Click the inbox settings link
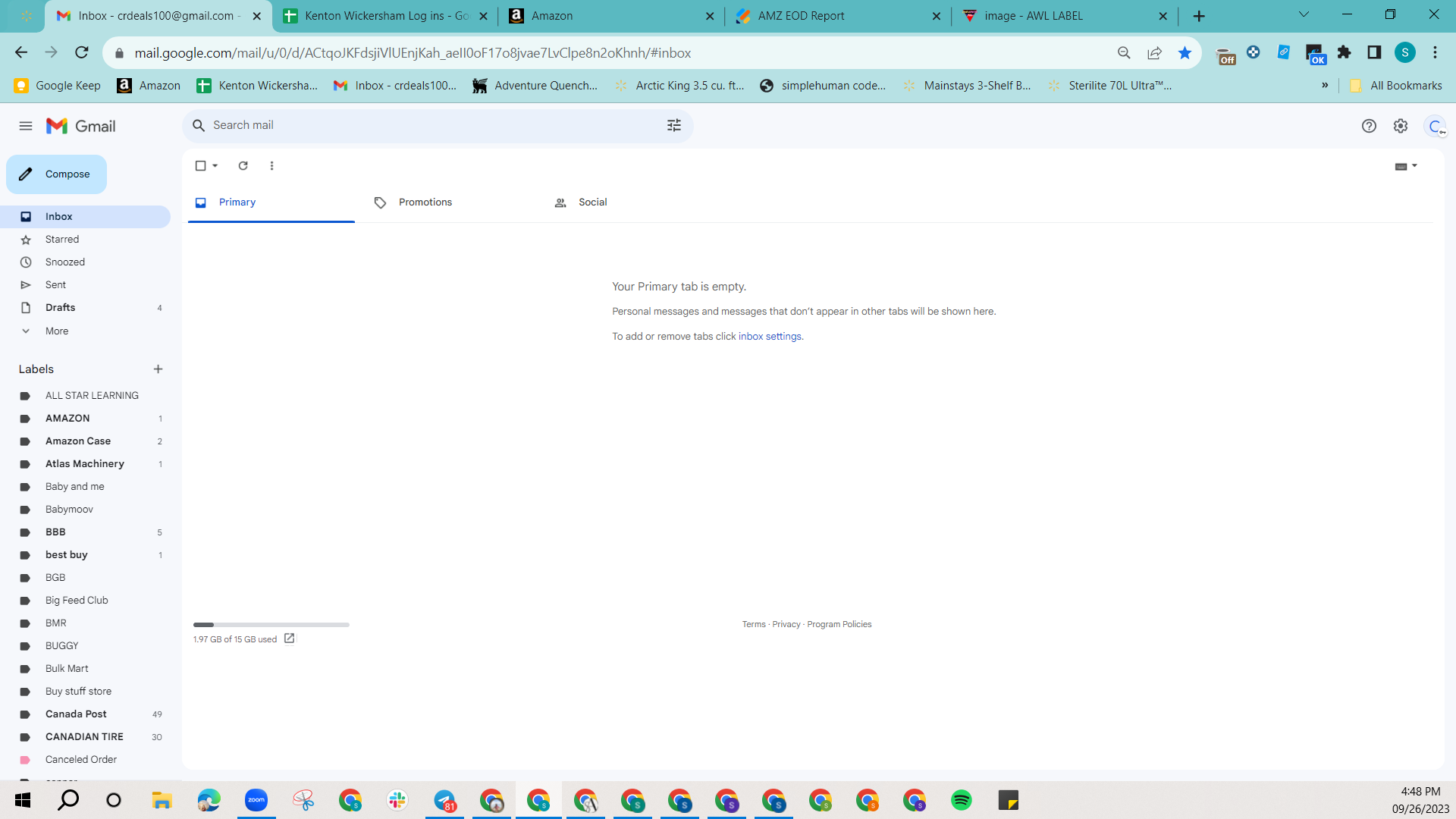1456x819 pixels. (x=770, y=337)
